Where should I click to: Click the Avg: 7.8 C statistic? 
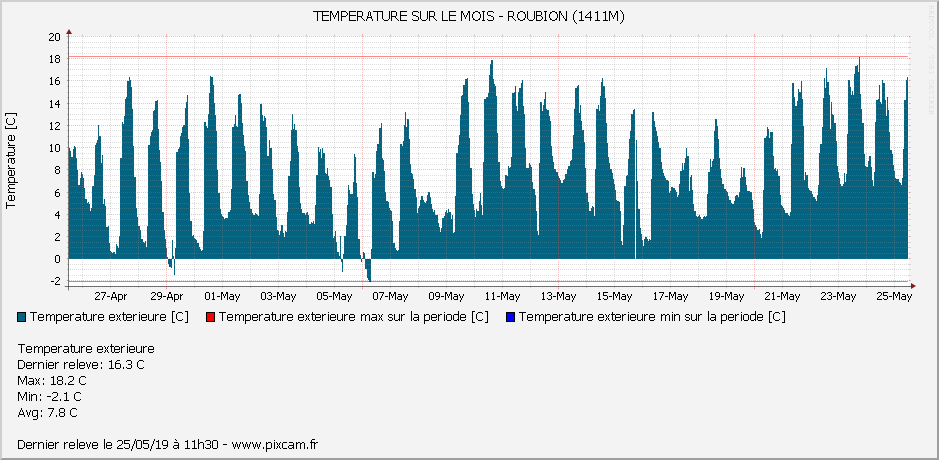click(48, 413)
